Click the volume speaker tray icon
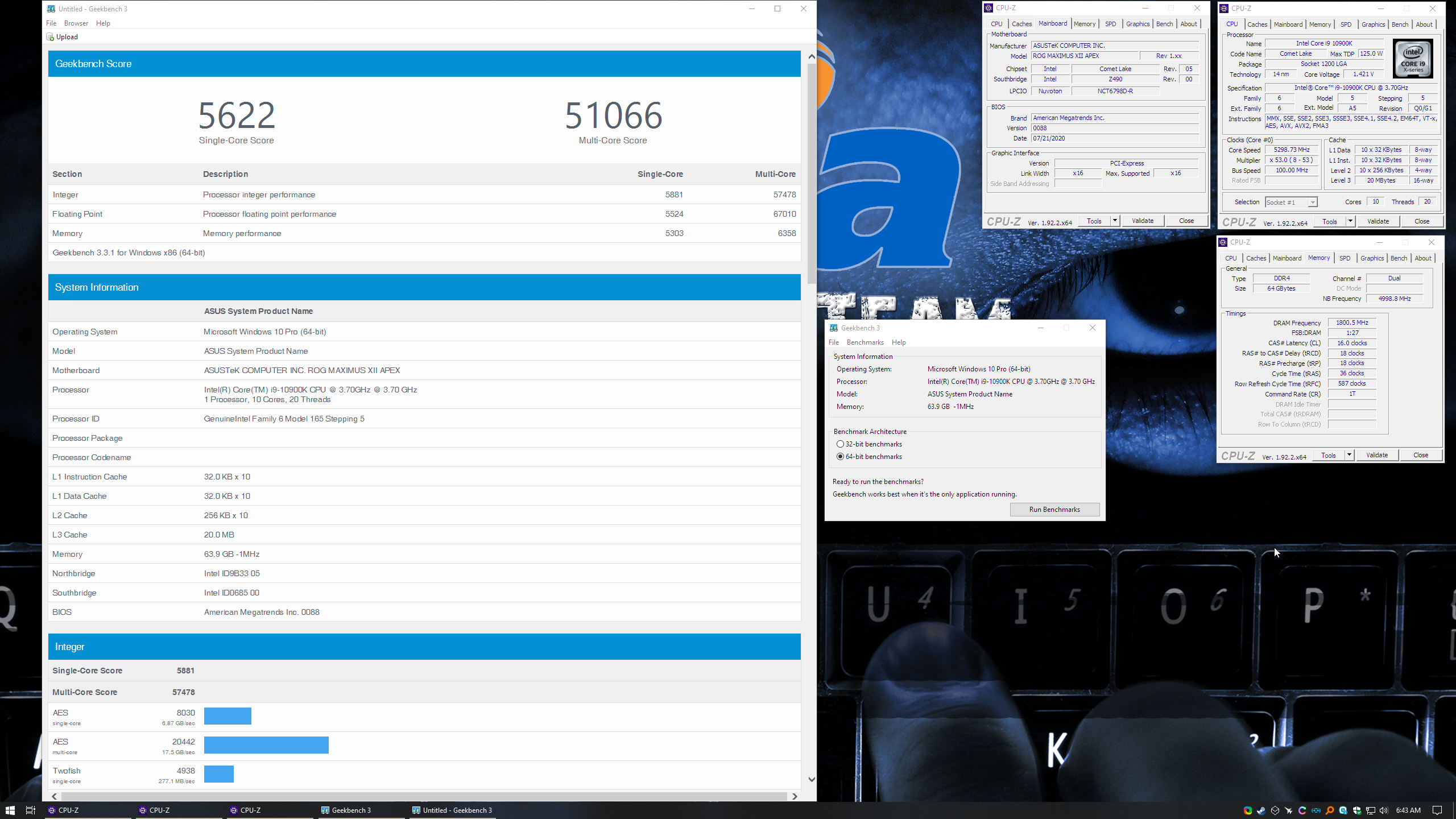The height and width of the screenshot is (819, 1456). [x=1384, y=810]
